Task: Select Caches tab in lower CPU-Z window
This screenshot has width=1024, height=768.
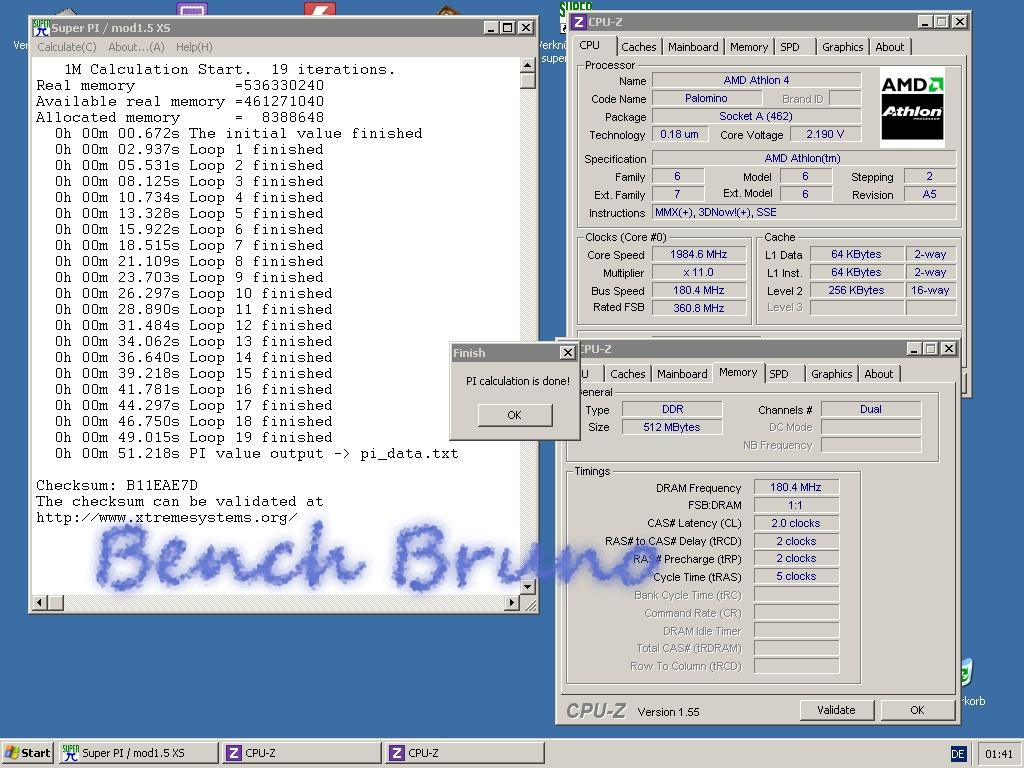Action: pyautogui.click(x=627, y=374)
